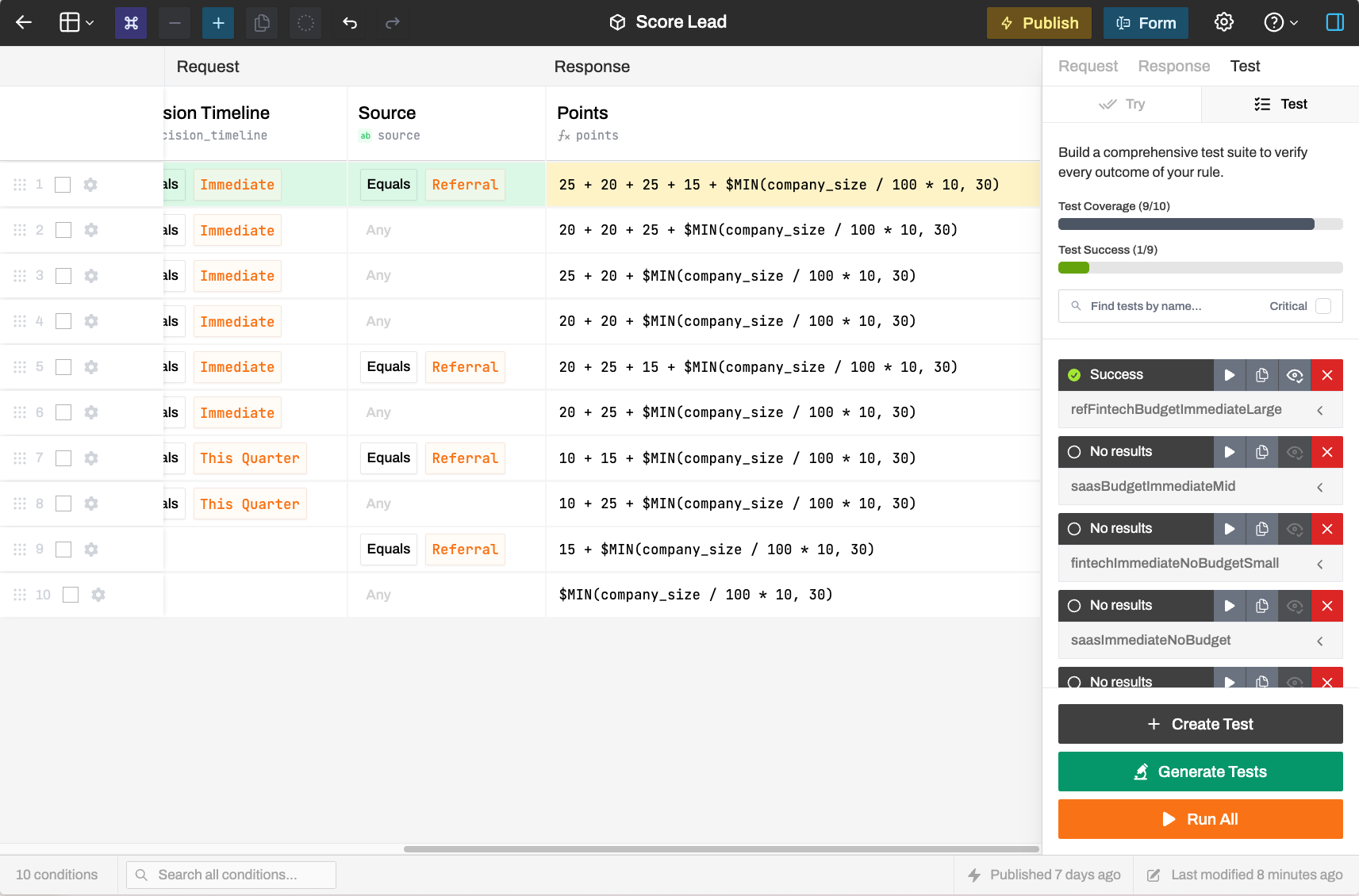Run the refFintechBudgetImmediateLarge test with its play icon
The height and width of the screenshot is (896, 1359).
[x=1228, y=374]
